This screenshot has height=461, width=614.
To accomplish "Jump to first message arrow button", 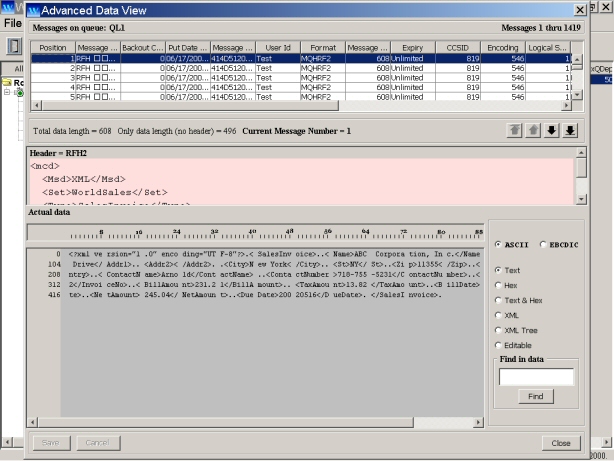I will coord(514,130).
